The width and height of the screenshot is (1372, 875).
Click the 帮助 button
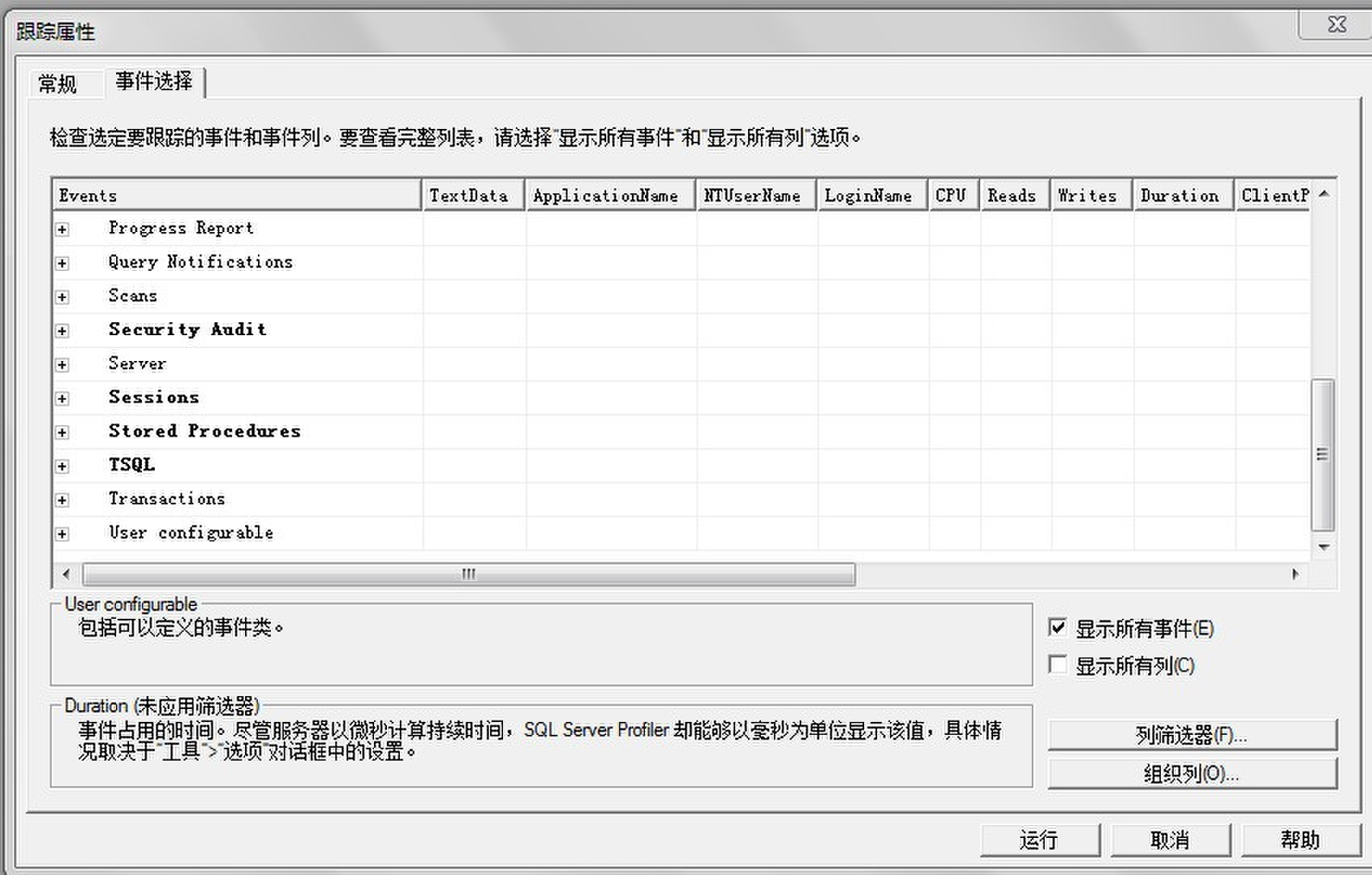pyautogui.click(x=1301, y=840)
